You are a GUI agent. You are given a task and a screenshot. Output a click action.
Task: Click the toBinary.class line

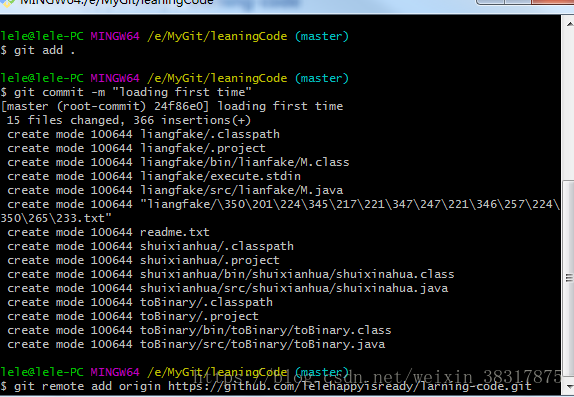199,330
